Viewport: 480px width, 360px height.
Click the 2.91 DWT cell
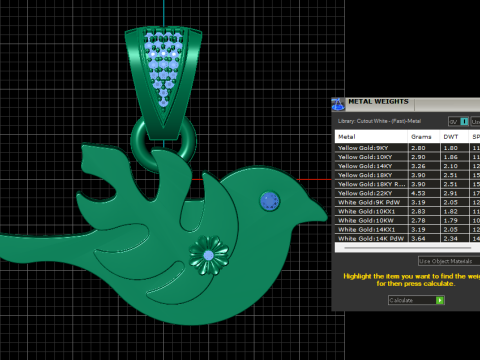pos(454,193)
